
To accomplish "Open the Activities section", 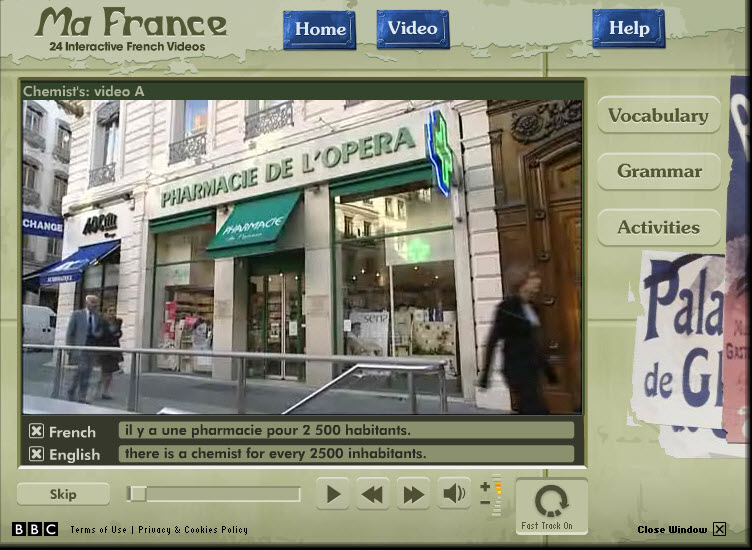I will click(x=658, y=227).
